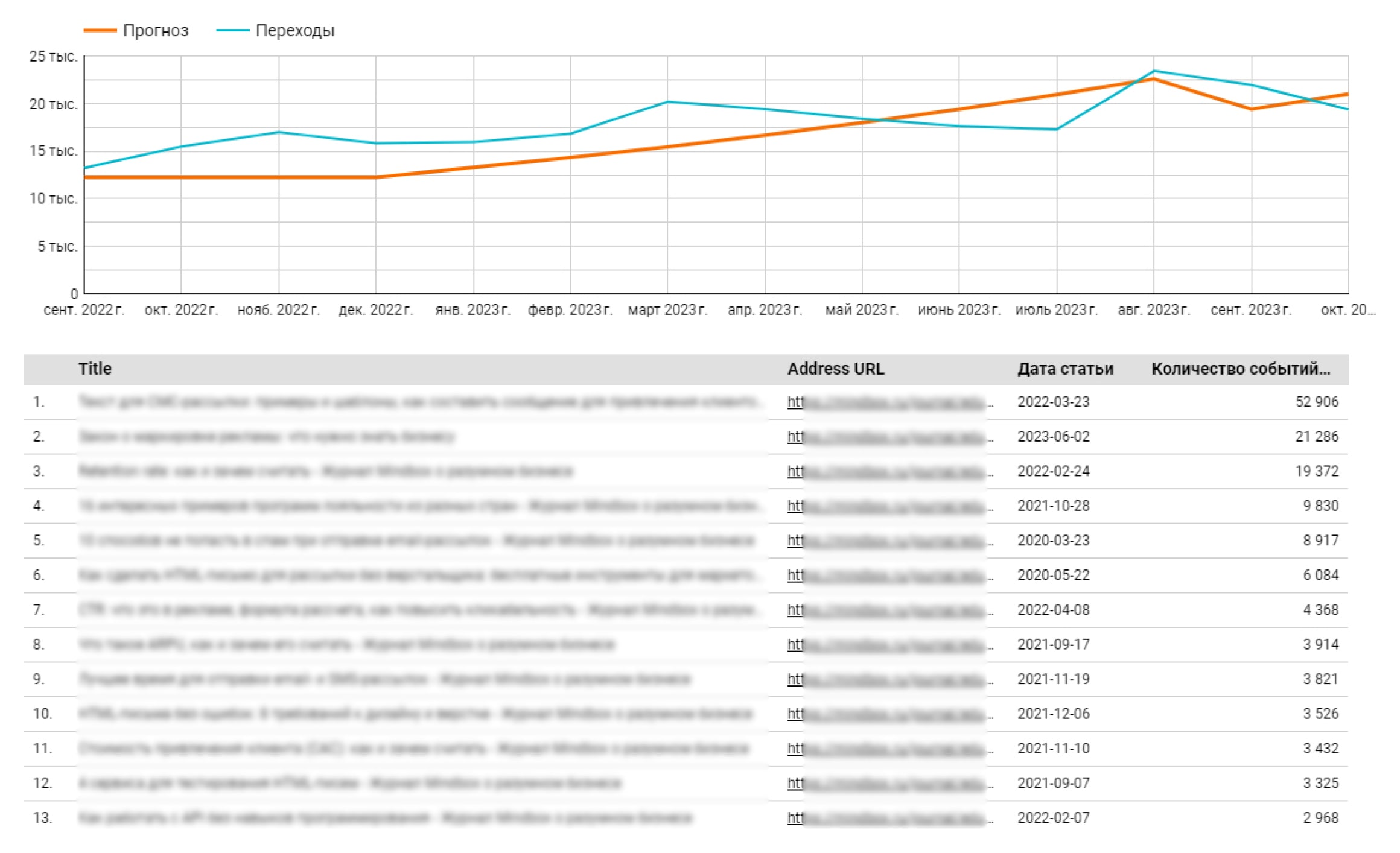Click the event count 4 368
The image size is (1400, 853).
[x=1320, y=610]
